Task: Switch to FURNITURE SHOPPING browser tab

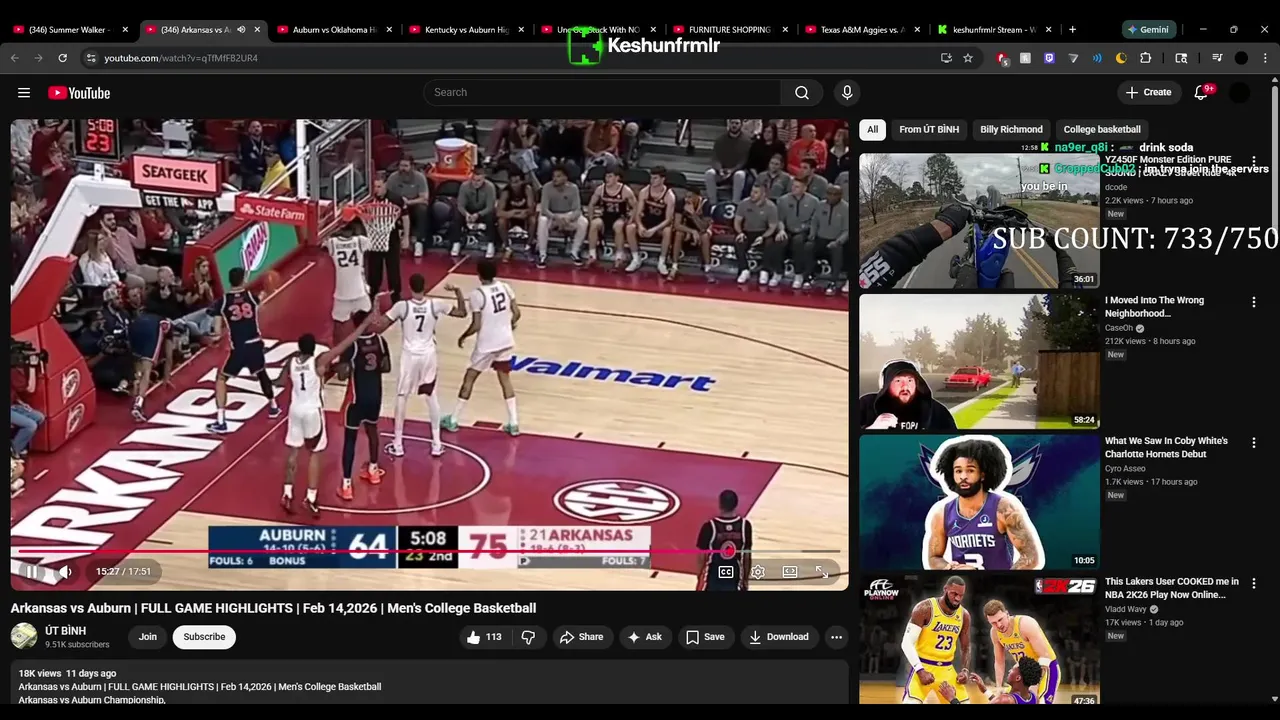Action: click(729, 30)
